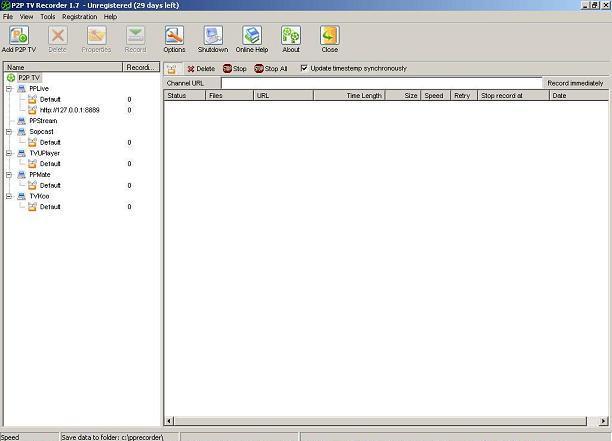
Task: Select Default under TVUPlayer
Action: pos(50,164)
